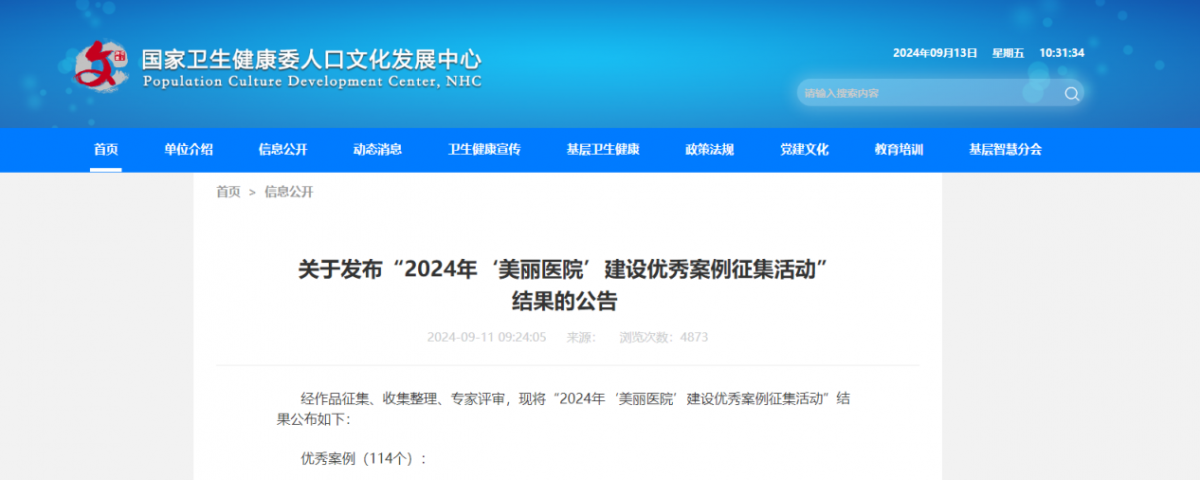This screenshot has height=480, width=1200.
Task: Select the 基层卫生健康 navigation item
Action: (602, 150)
